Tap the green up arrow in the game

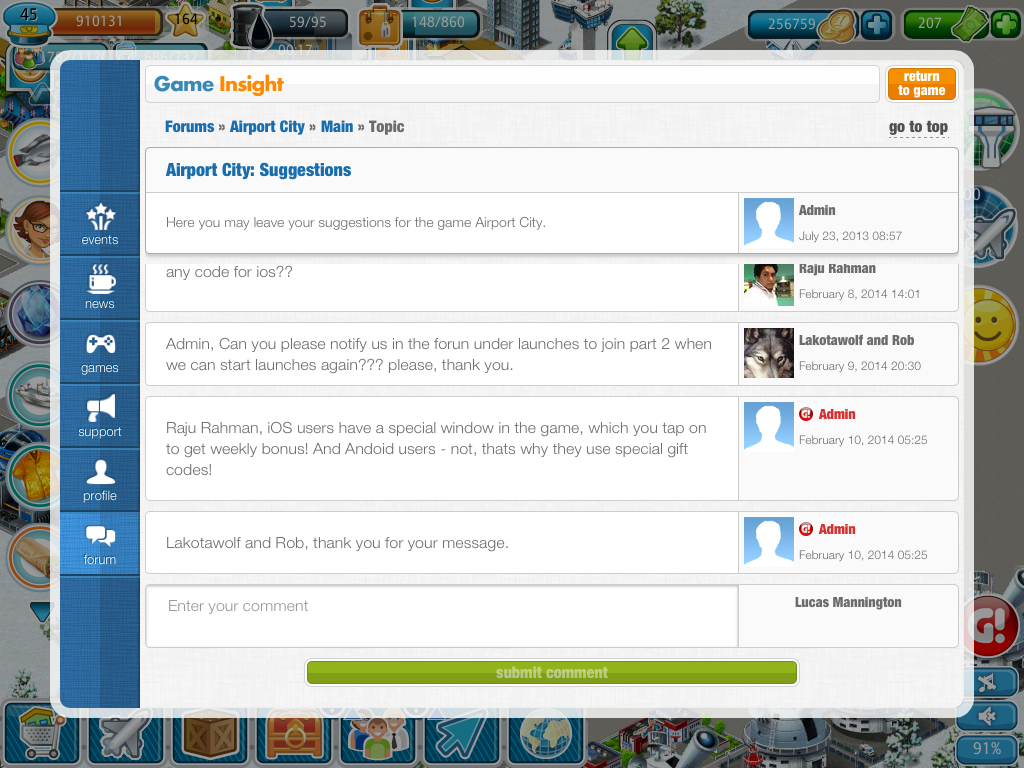coord(632,42)
